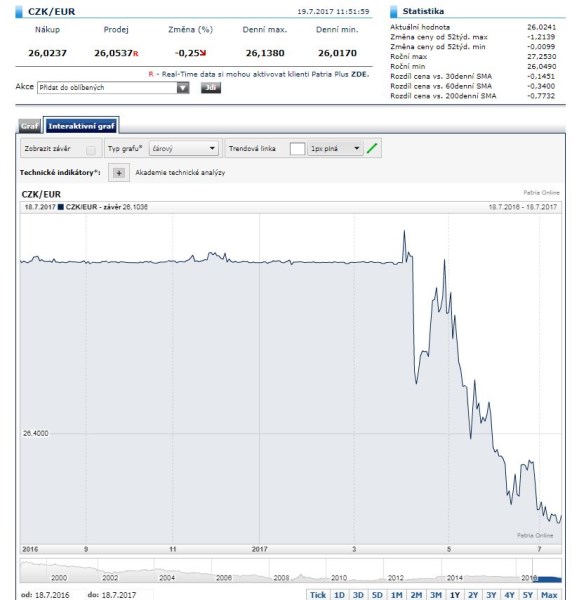This screenshot has width=572, height=600.
Task: Select the 5D time range
Action: pos(377,595)
